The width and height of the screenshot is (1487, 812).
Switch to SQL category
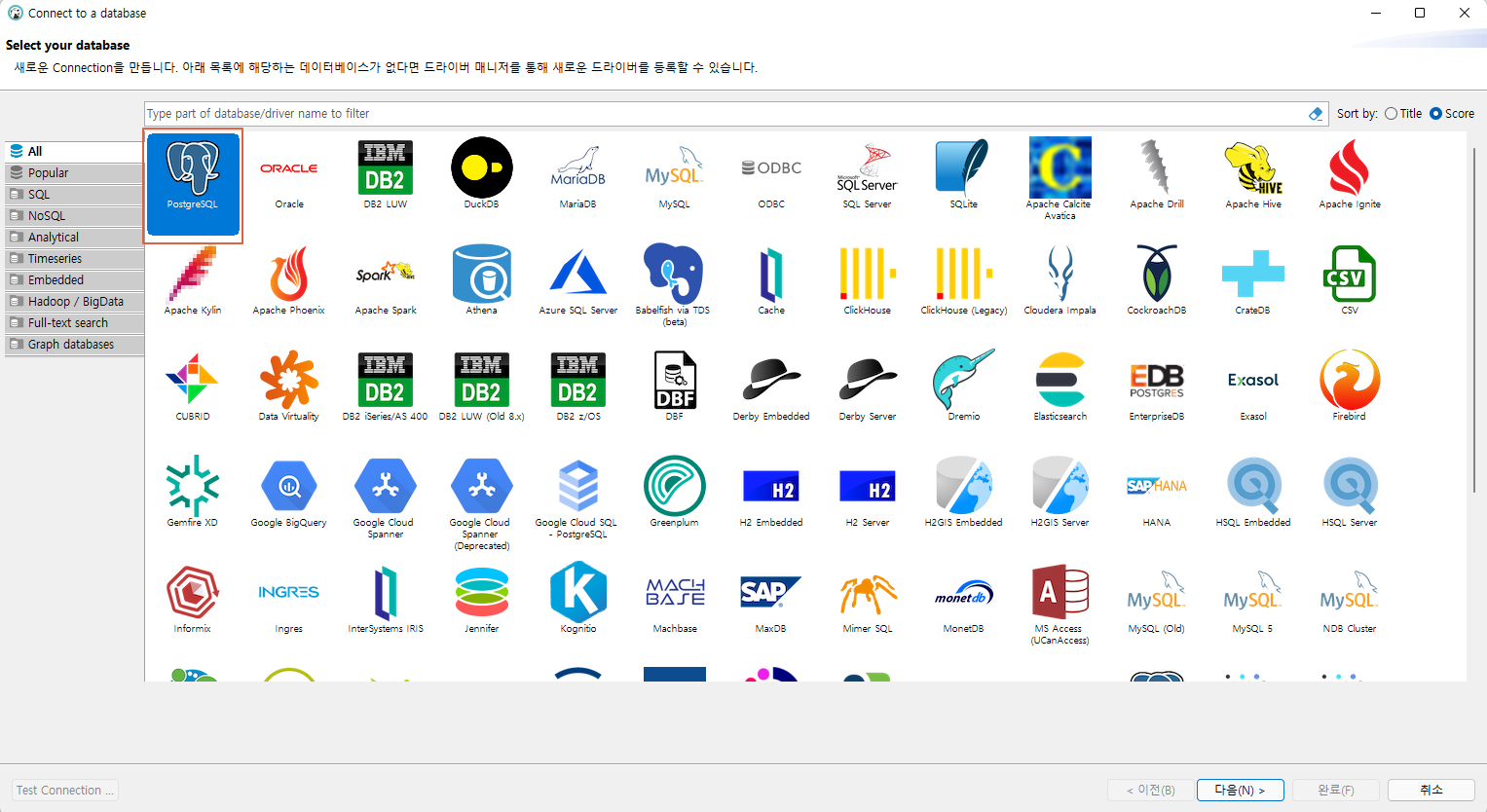tap(75, 195)
